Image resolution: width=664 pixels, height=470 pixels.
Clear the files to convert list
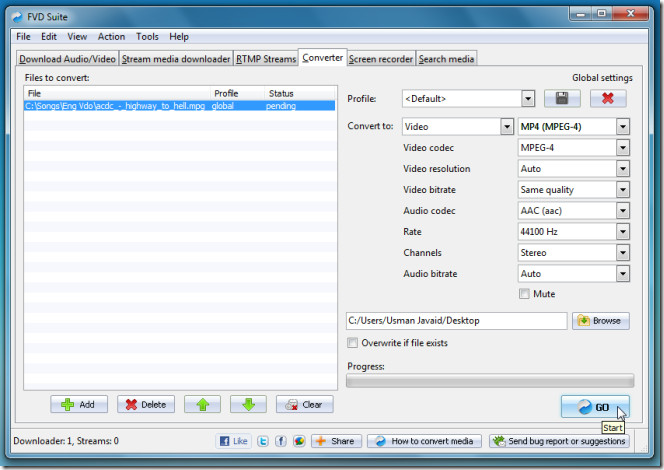(304, 404)
